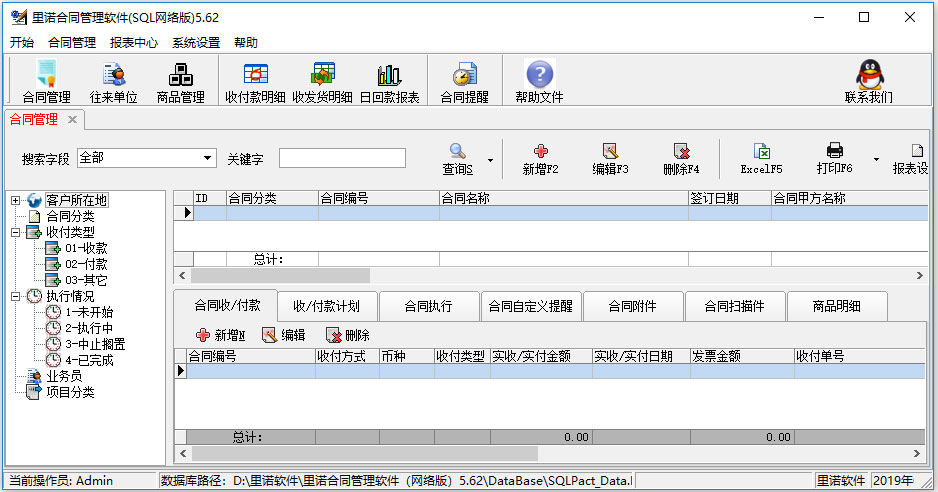
Task: Open the 帮助 menu
Action: 246,42
